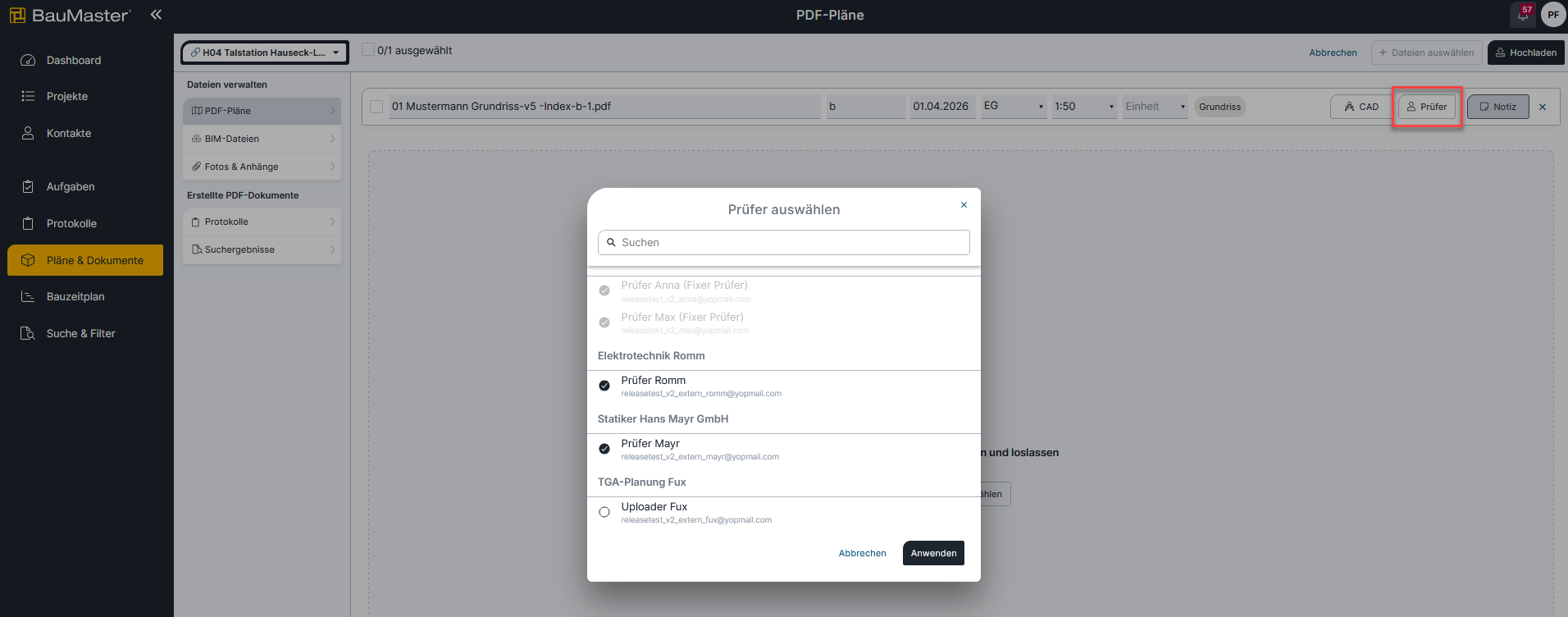Deselect Prüfer Mayr as reviewer

[604, 449]
